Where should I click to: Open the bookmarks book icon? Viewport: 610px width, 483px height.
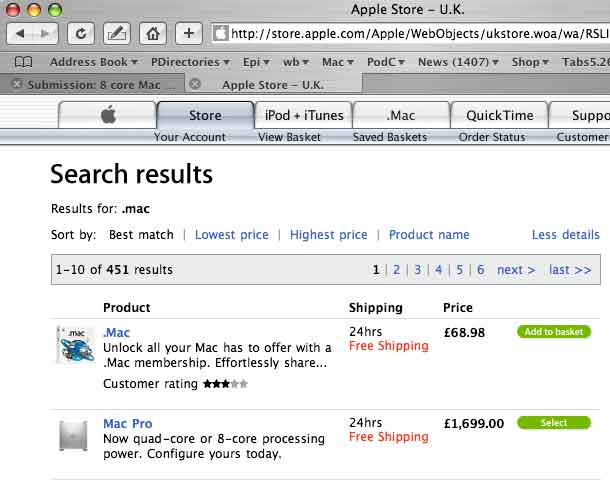(x=22, y=62)
